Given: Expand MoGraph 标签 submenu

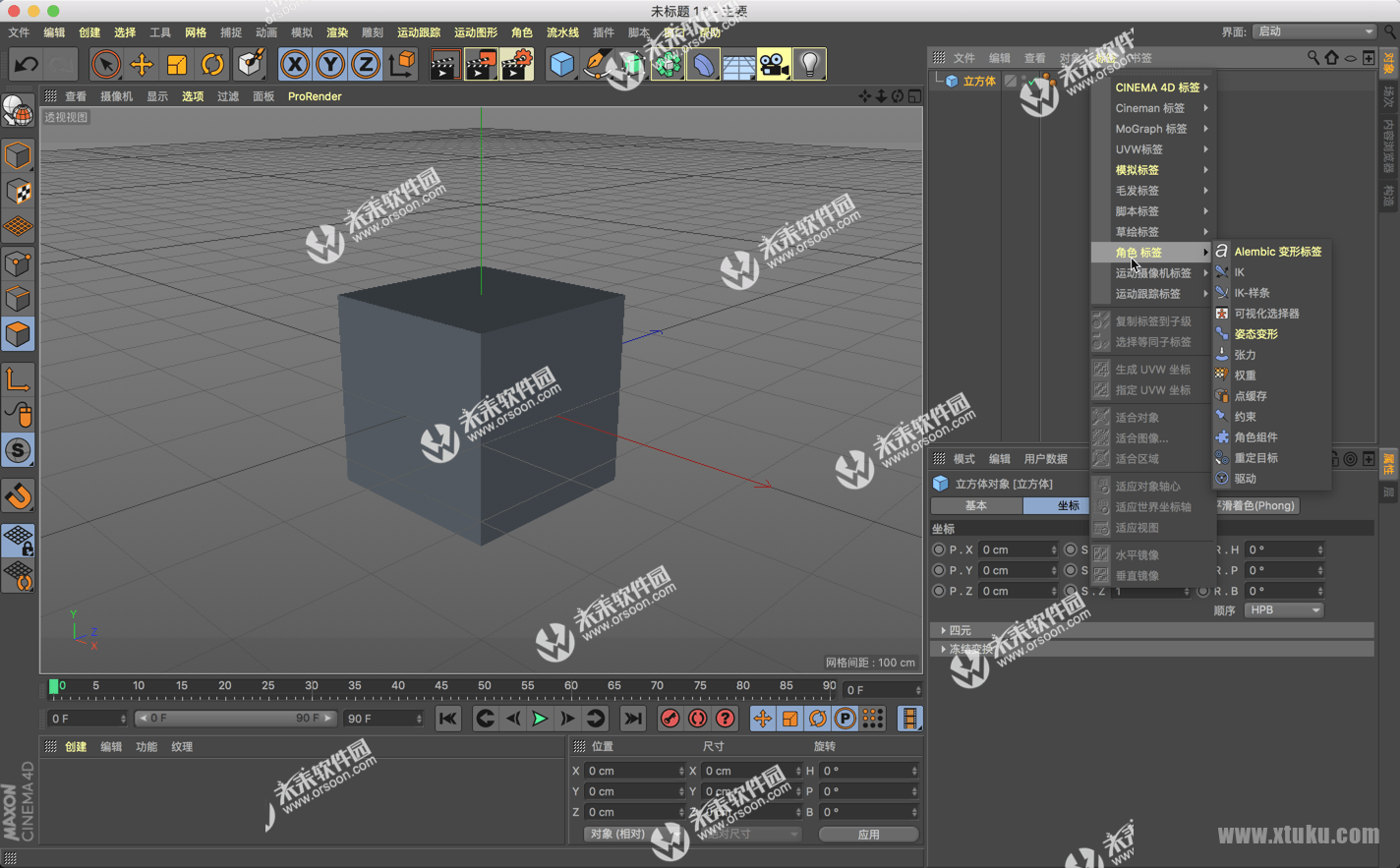Looking at the screenshot, I should click(x=1152, y=129).
